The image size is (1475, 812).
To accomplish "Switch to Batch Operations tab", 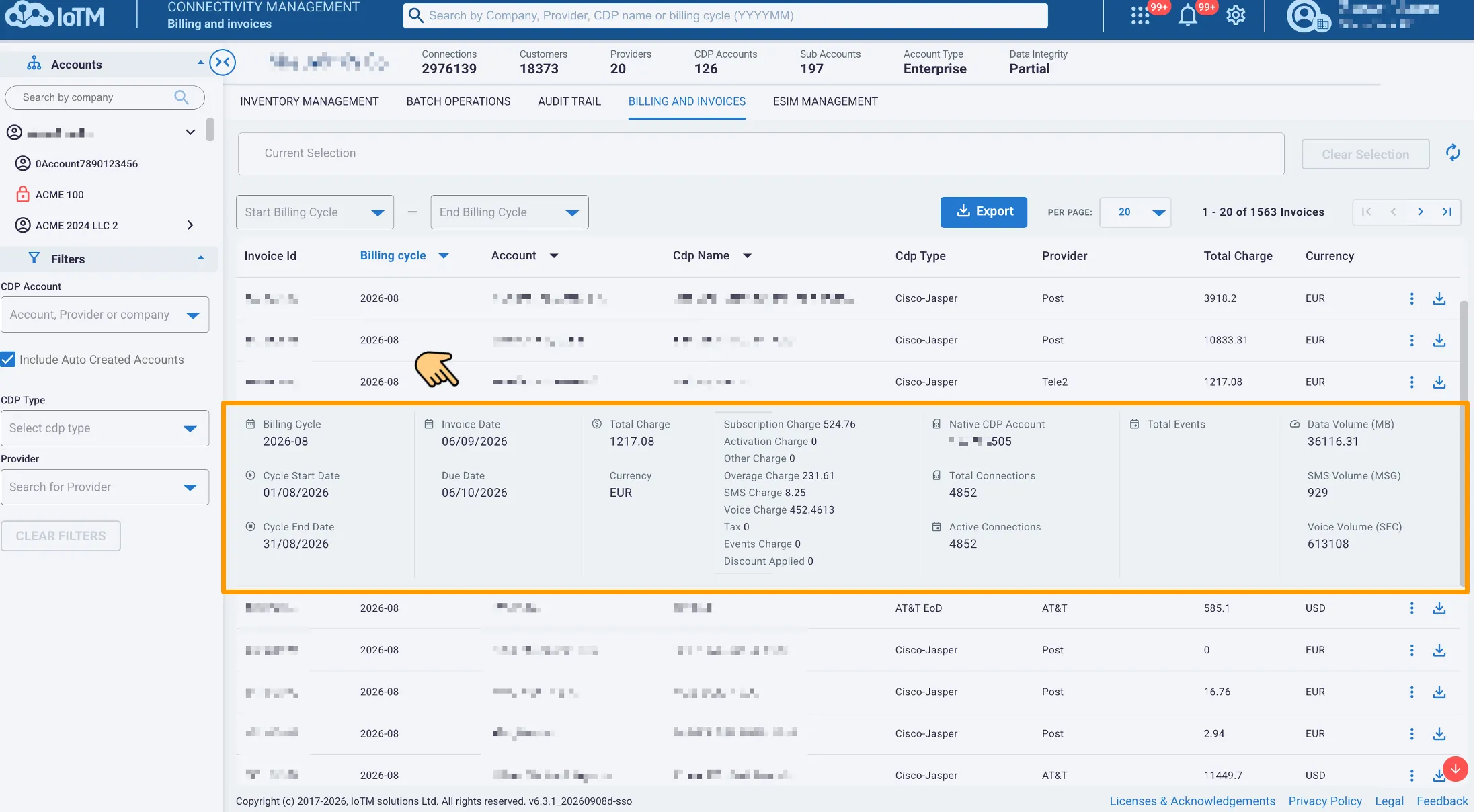I will point(459,101).
